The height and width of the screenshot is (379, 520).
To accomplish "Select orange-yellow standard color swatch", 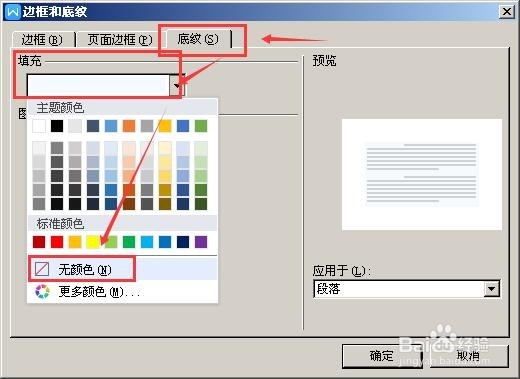I will (x=75, y=242).
